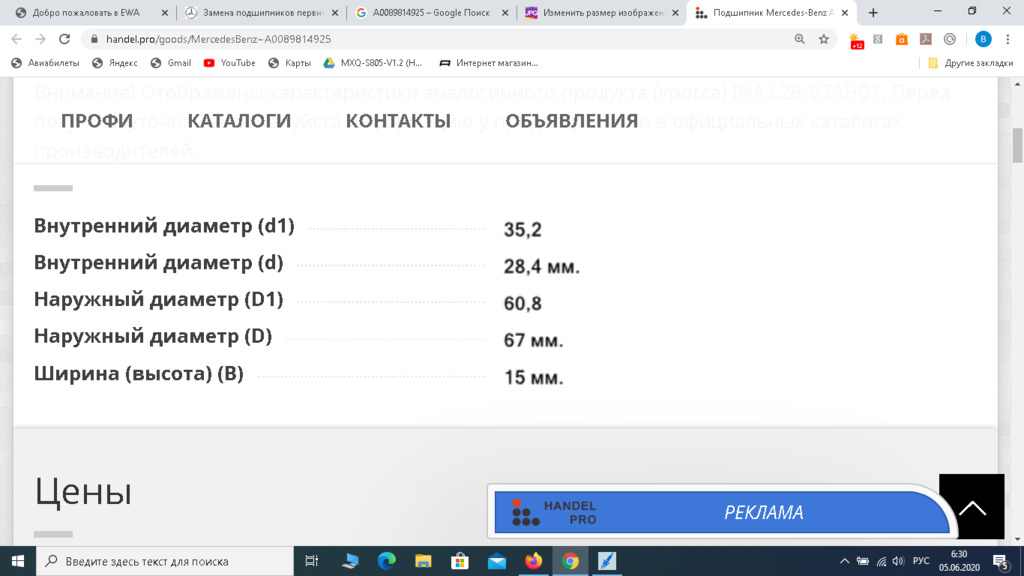Click the scroll-to-top arrow button

click(971, 507)
